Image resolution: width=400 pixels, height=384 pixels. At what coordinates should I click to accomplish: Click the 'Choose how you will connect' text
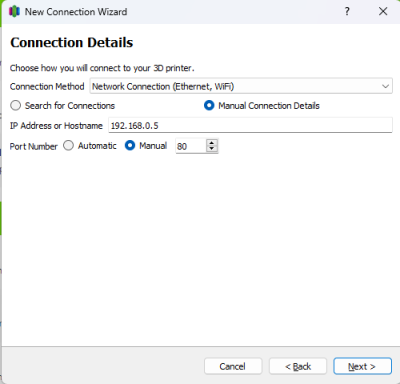tap(102, 68)
